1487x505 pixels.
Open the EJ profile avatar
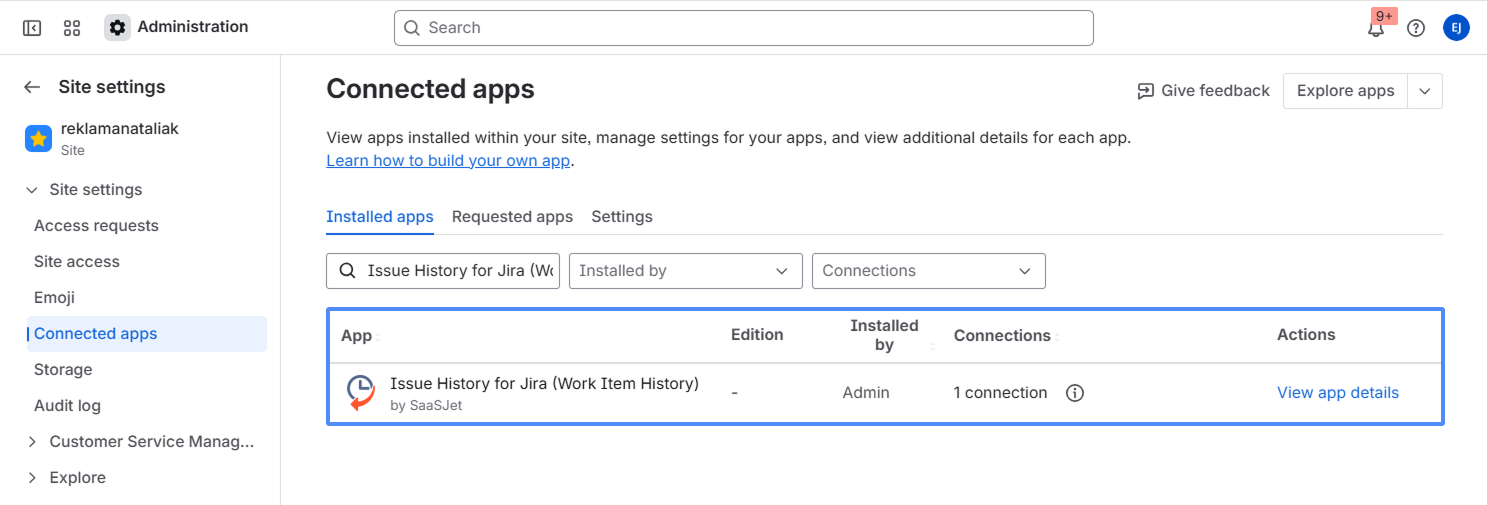1456,28
